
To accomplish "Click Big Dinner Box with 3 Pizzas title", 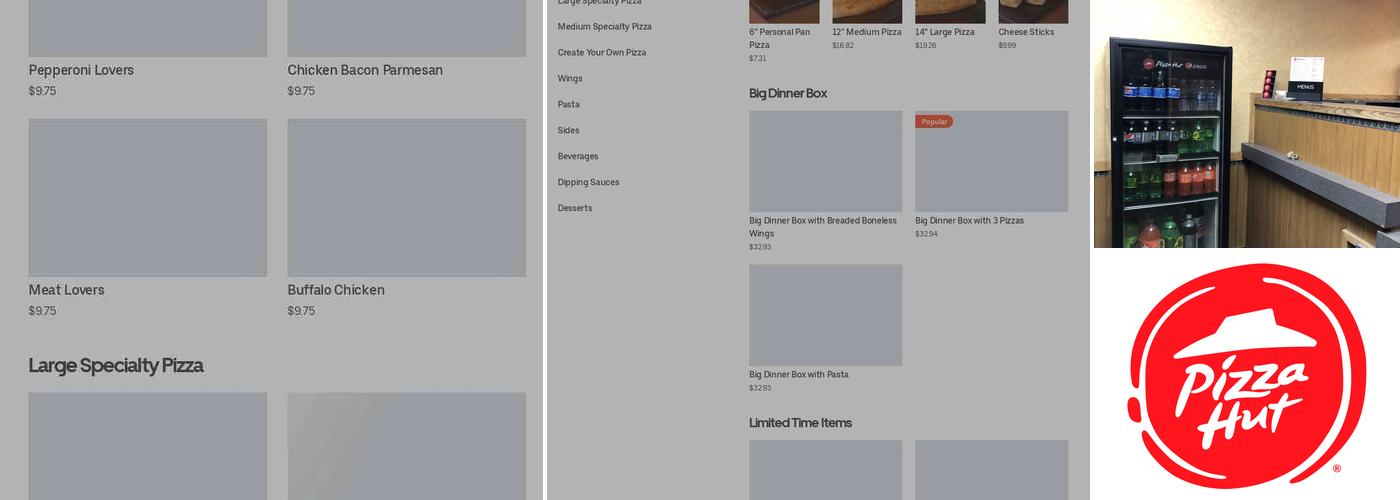I will pos(970,221).
